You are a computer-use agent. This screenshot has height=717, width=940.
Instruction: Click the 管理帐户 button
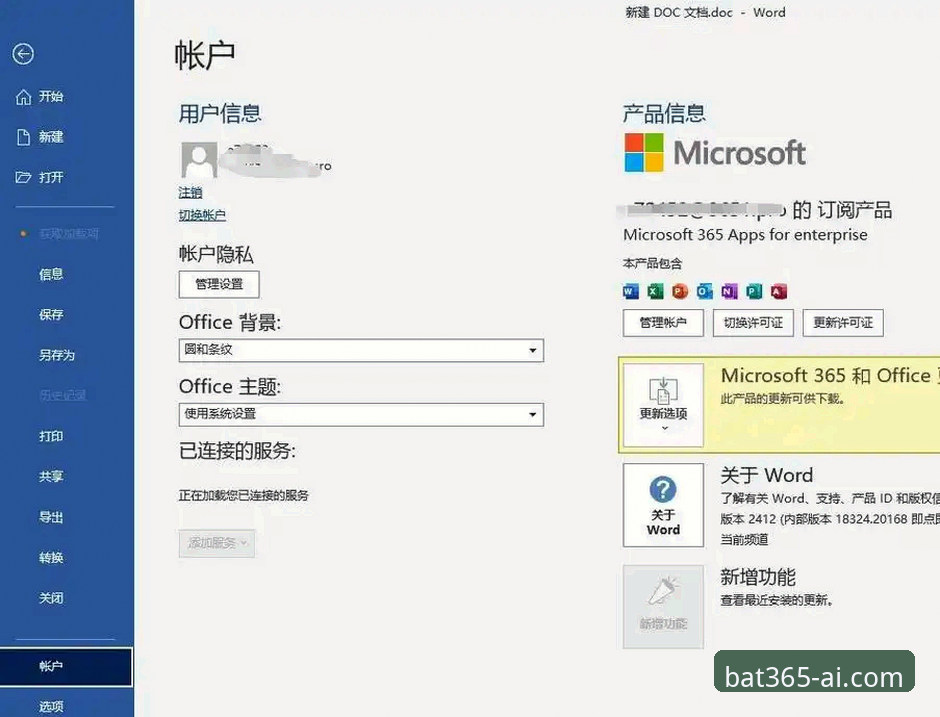coord(663,323)
